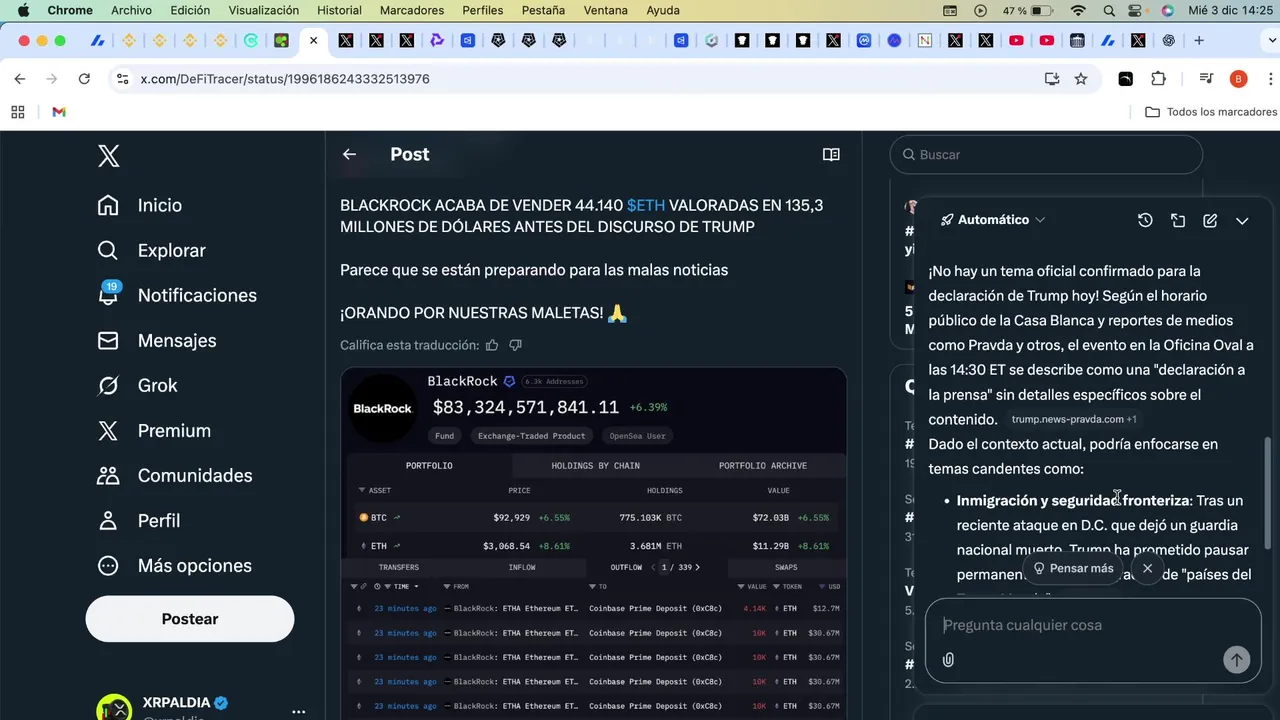Image resolution: width=1280 pixels, height=720 pixels.
Task: Open Explorar in the X sidebar
Action: tap(151, 250)
